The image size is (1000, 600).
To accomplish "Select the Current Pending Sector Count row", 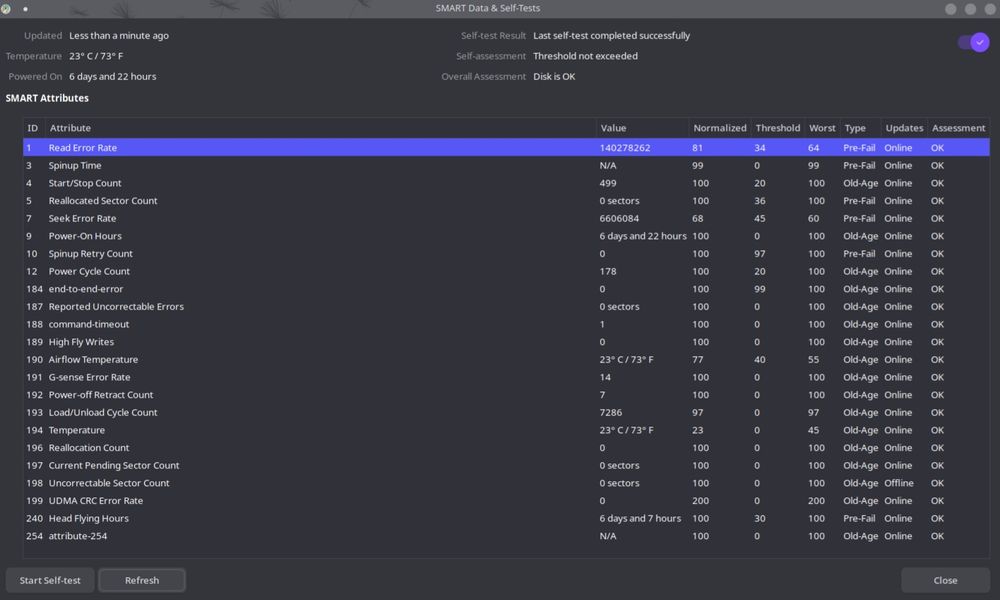I will point(506,465).
